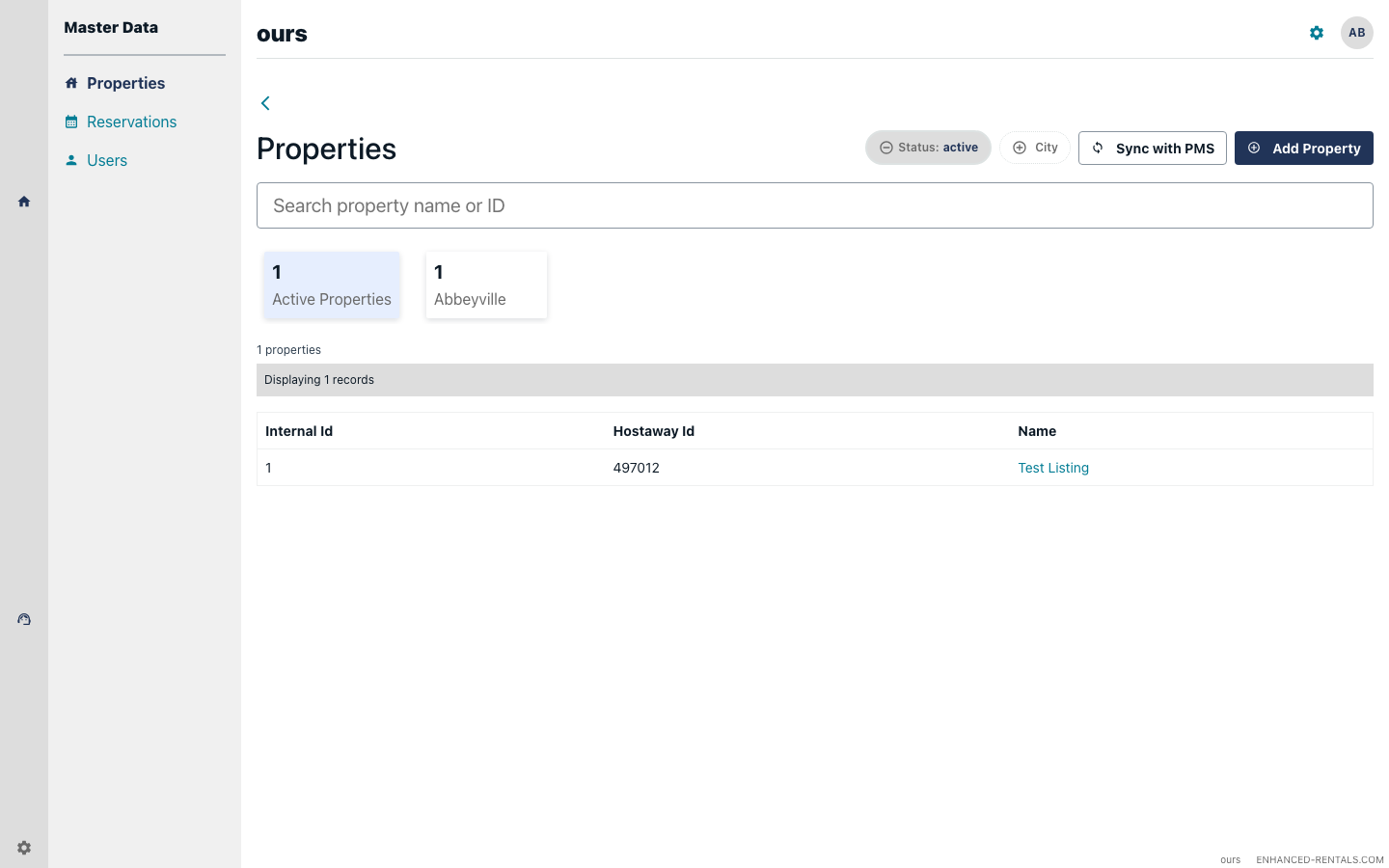The width and height of the screenshot is (1389, 868).
Task: Remove Status active filter using its minus icon
Action: [885, 147]
